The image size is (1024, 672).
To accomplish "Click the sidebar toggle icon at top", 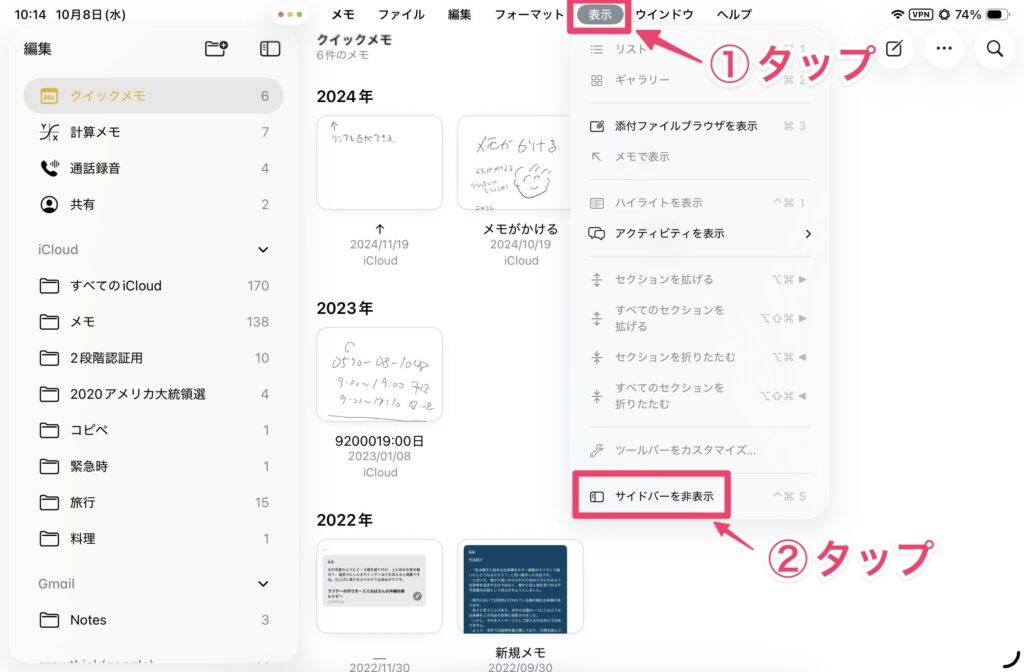I will [x=269, y=48].
